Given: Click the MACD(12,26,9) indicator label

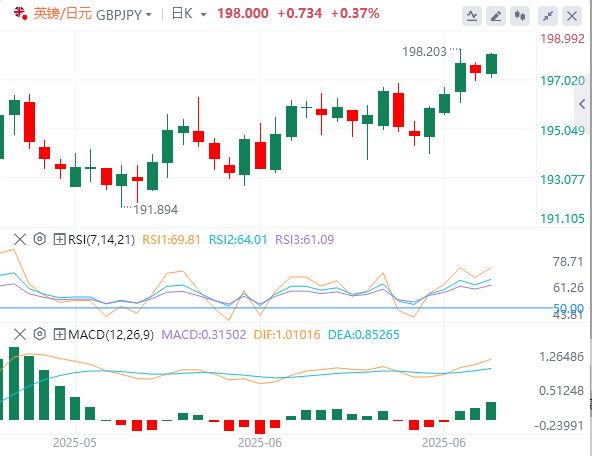Looking at the screenshot, I should pyautogui.click(x=111, y=335).
